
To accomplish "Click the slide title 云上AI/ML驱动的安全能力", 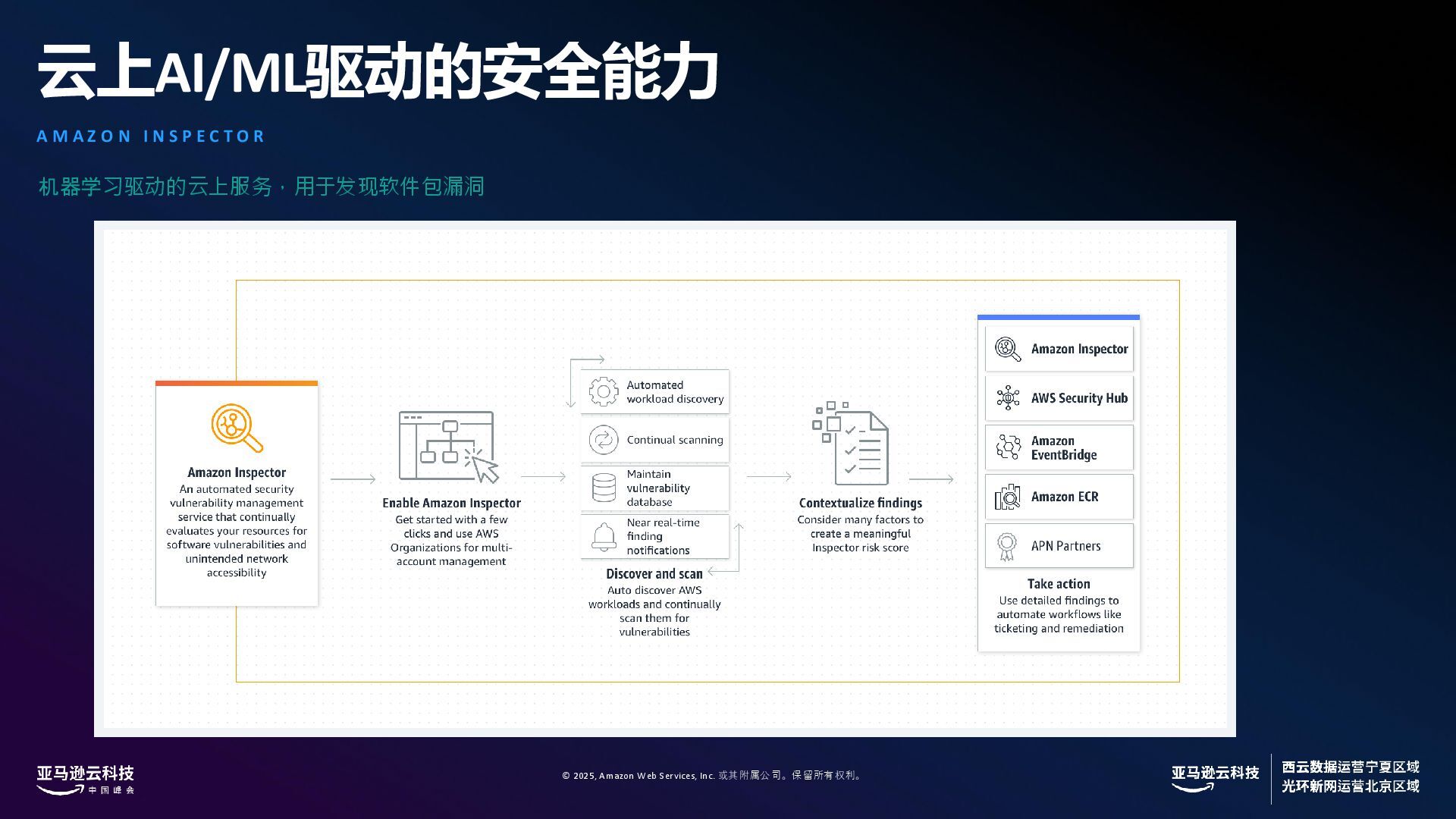I will 378,72.
